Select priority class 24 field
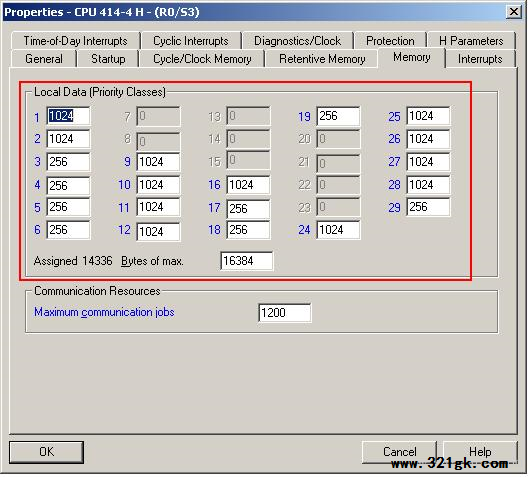The image size is (528, 477). click(338, 230)
